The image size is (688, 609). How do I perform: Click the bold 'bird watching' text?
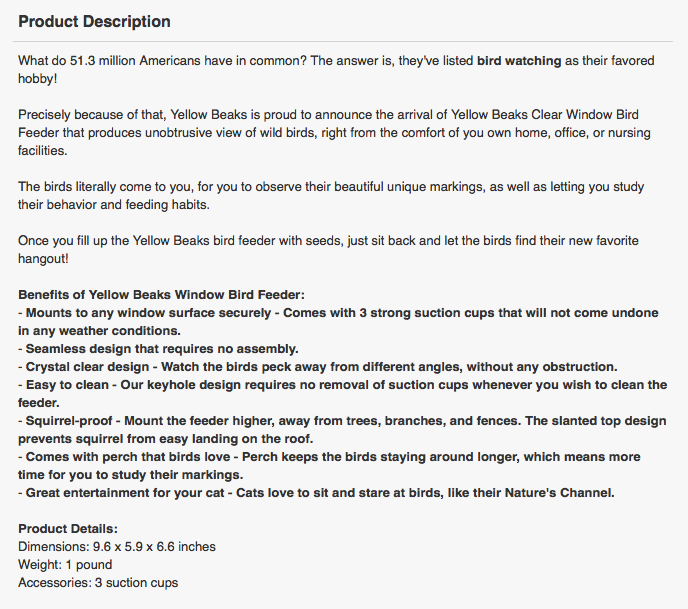(x=518, y=60)
